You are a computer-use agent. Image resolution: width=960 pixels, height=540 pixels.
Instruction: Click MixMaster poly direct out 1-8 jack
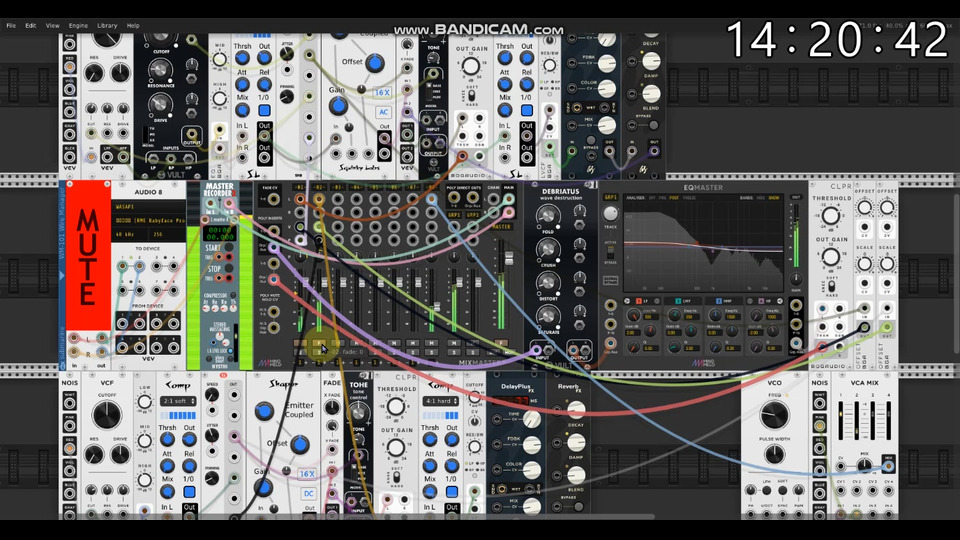pos(454,198)
